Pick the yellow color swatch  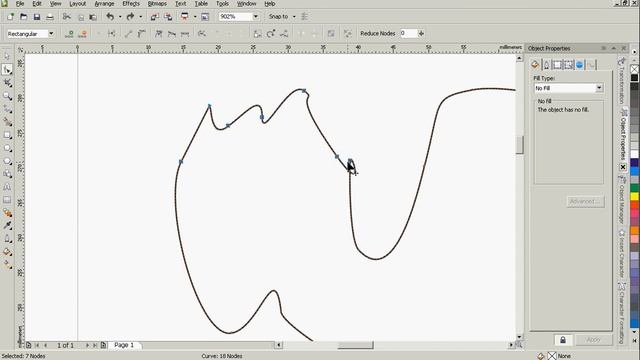[634, 197]
